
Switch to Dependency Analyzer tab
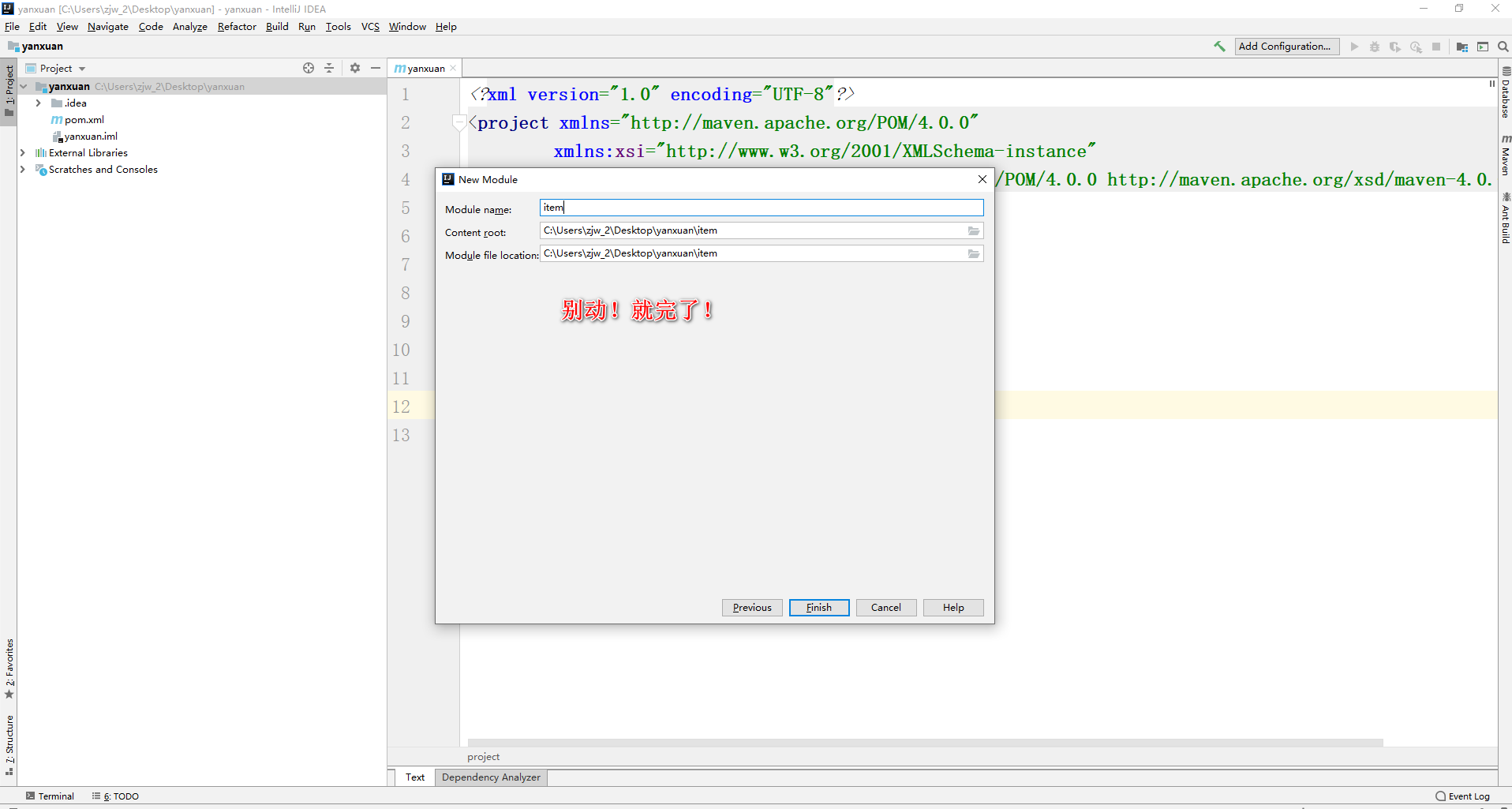click(x=491, y=777)
